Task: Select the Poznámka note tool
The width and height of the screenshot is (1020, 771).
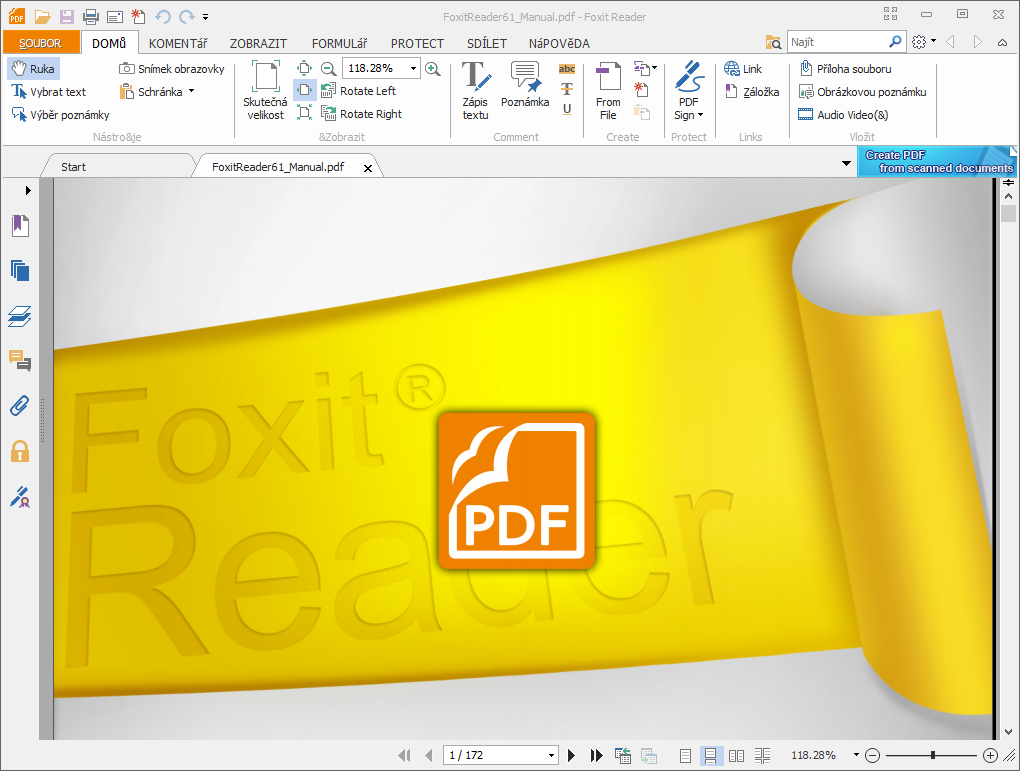Action: pos(525,85)
